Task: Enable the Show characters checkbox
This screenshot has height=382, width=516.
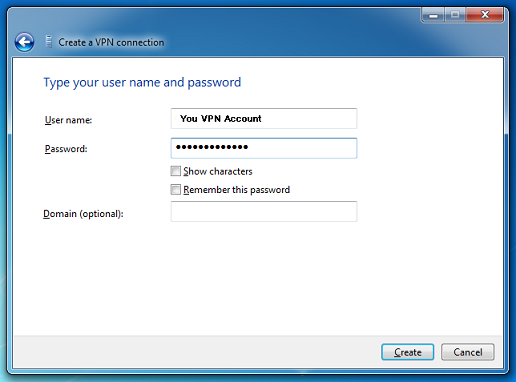Action: click(176, 171)
